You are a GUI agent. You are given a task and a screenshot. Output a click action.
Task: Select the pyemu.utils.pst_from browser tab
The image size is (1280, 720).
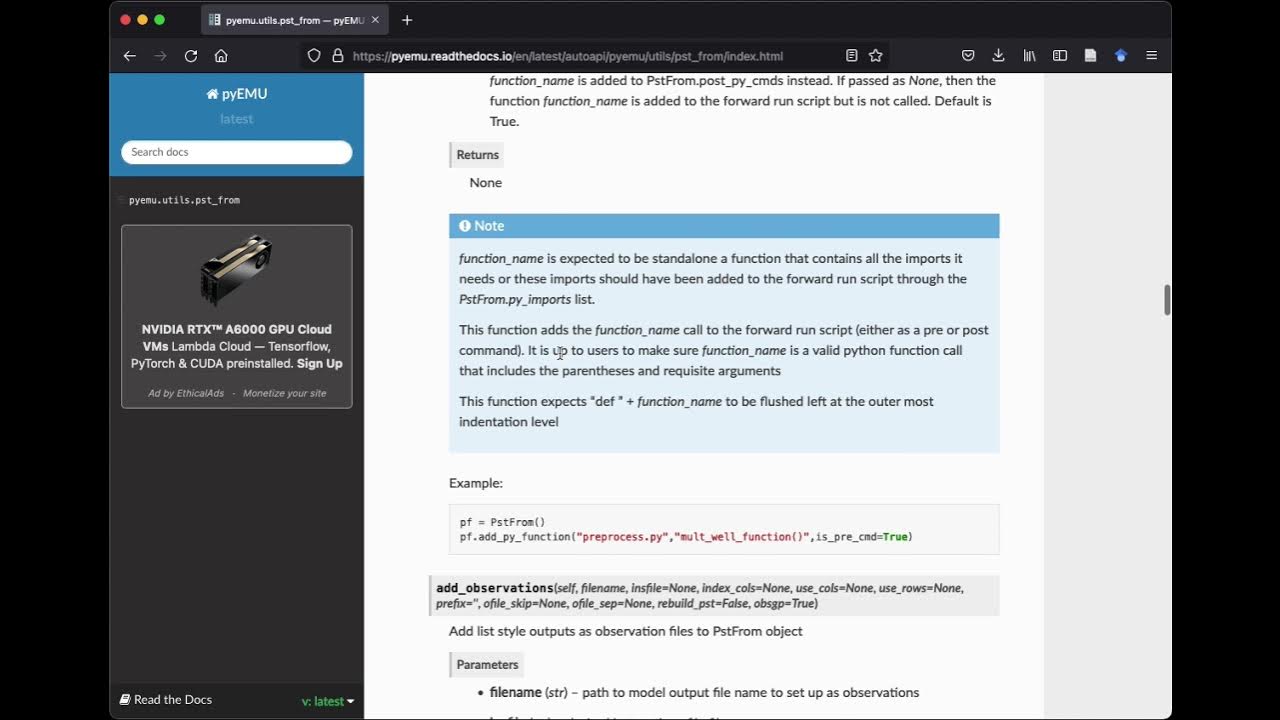(288, 20)
